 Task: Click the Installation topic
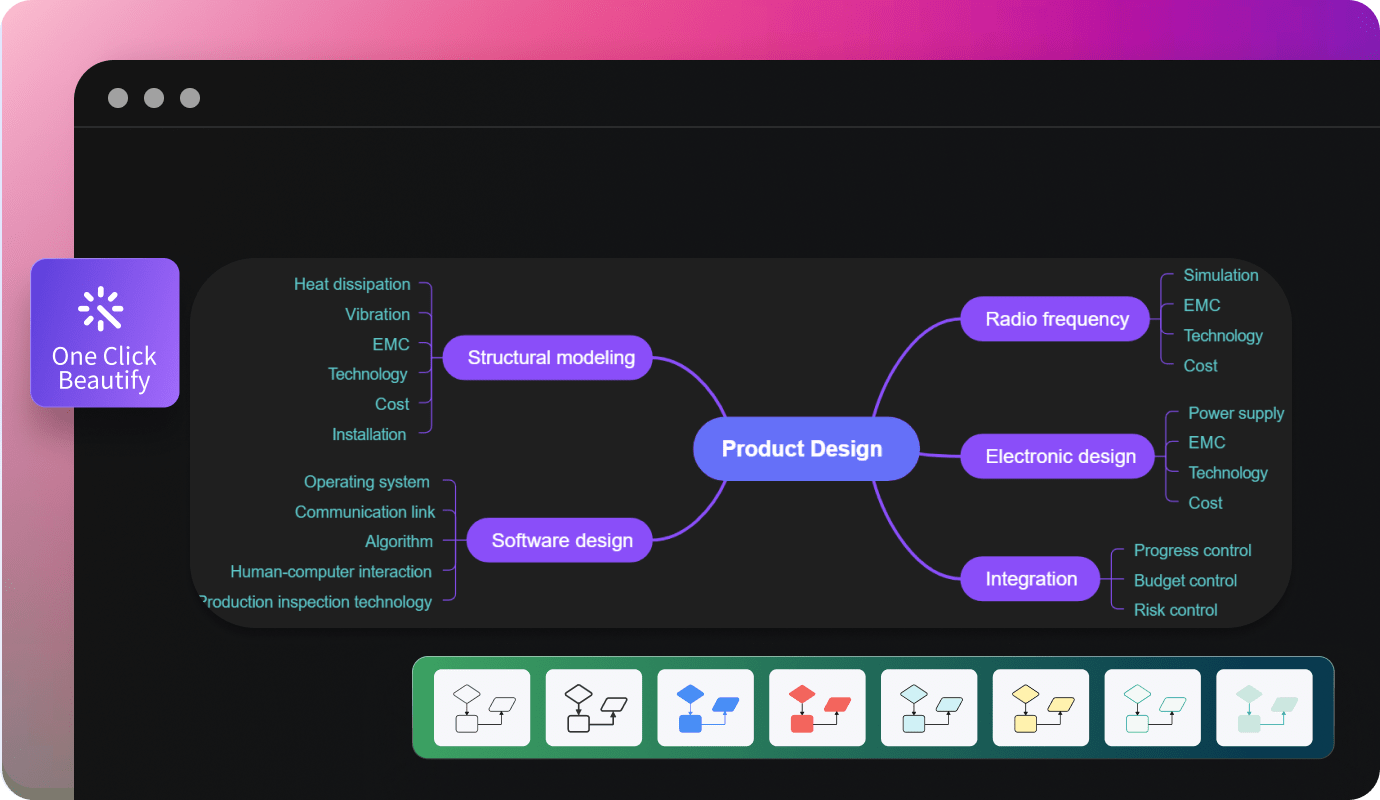369,434
